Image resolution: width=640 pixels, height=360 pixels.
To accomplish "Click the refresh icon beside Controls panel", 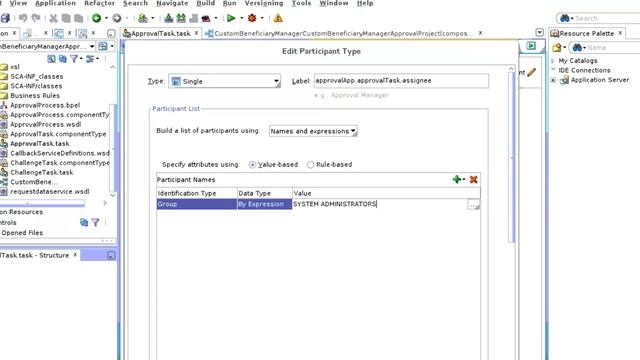I will tap(84, 222).
